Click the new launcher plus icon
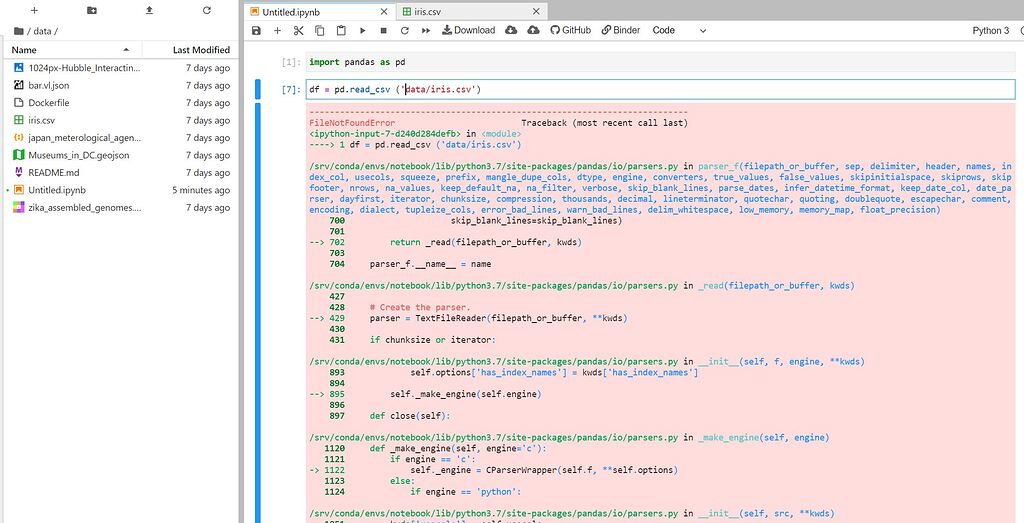Screen dimensions: 1024x523 coord(33,10)
